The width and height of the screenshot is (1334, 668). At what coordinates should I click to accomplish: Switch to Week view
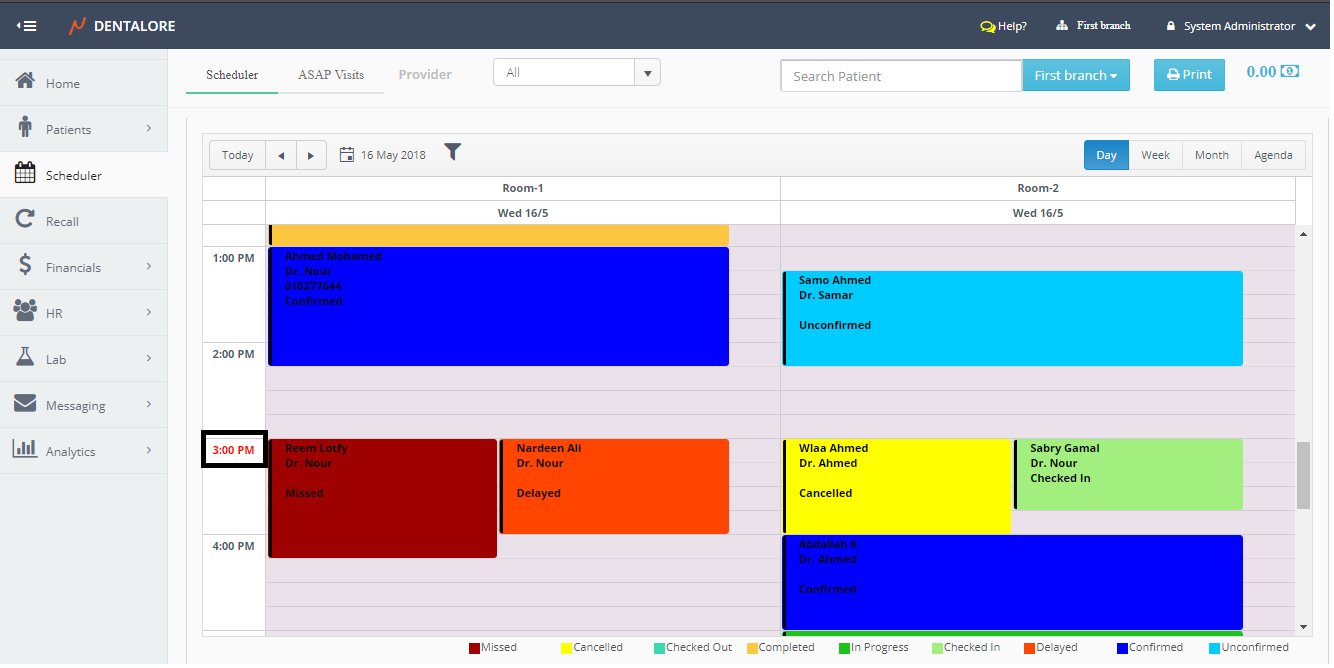point(1155,155)
